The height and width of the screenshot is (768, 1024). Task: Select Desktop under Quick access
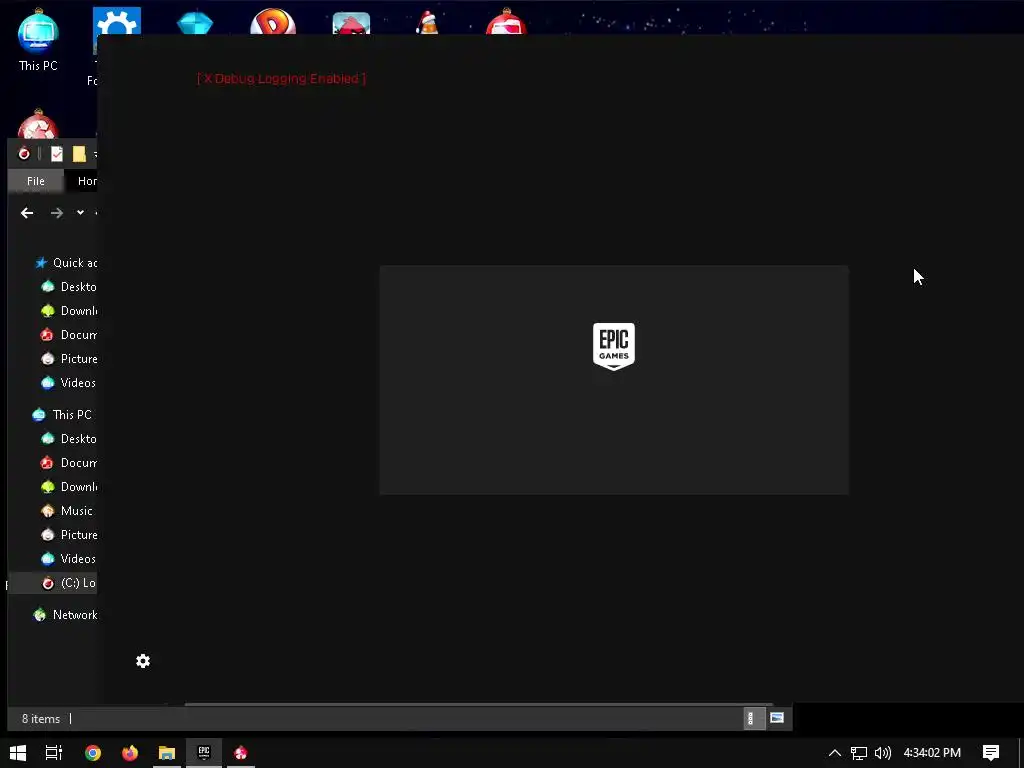click(69, 287)
